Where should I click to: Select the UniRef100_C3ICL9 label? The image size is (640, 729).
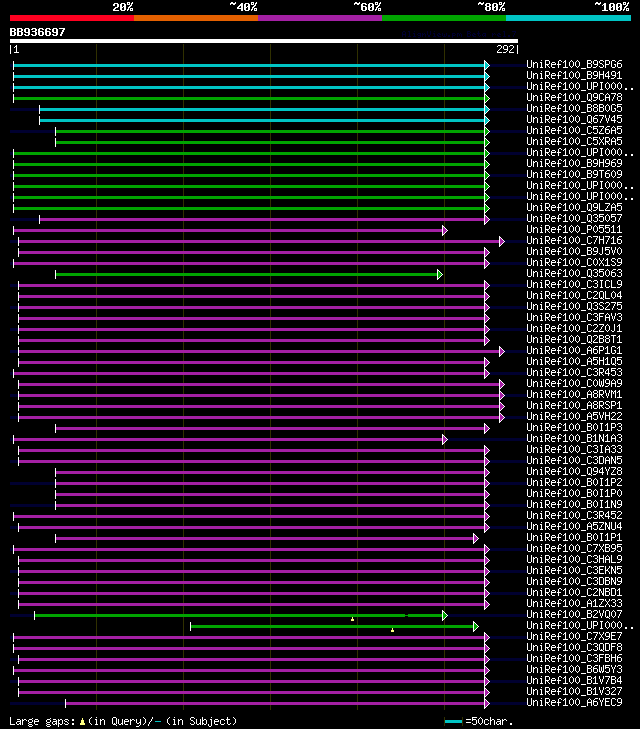tap(574, 285)
